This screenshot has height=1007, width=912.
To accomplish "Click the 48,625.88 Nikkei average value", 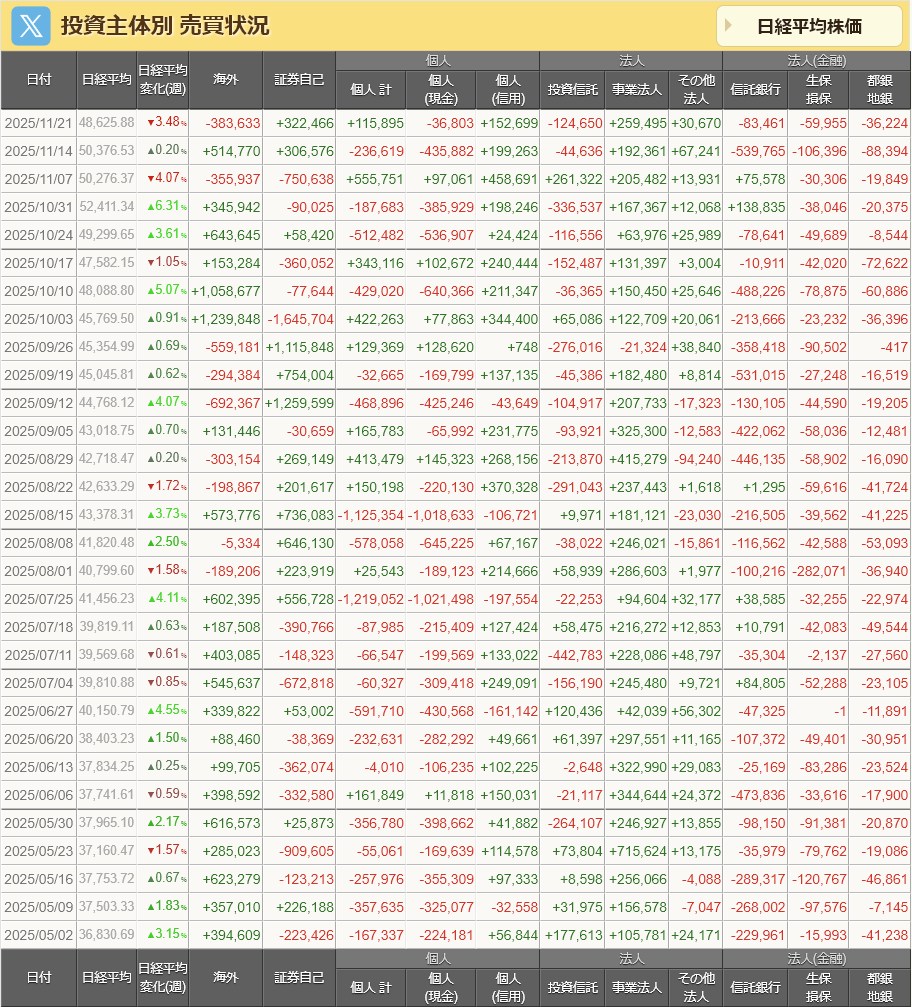I will click(x=107, y=122).
